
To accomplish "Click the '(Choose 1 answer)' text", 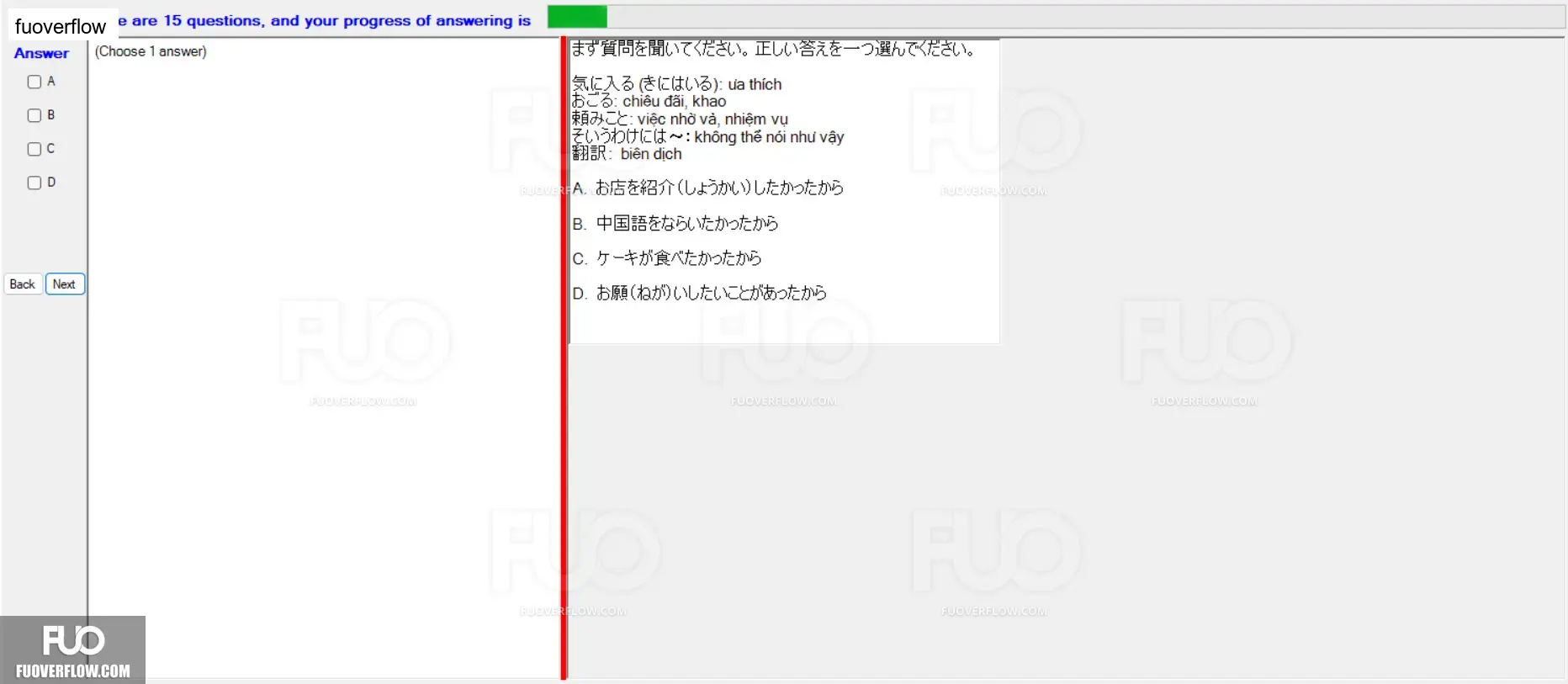I will coord(151,51).
